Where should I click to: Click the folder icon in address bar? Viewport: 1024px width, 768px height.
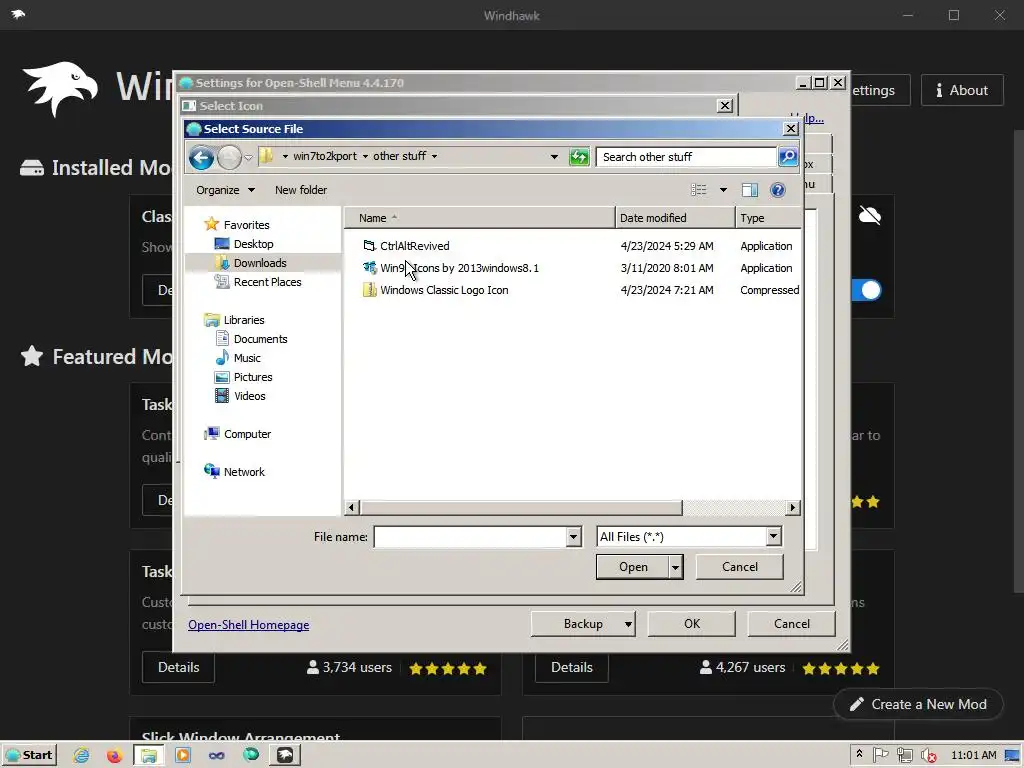pyautogui.click(x=266, y=156)
